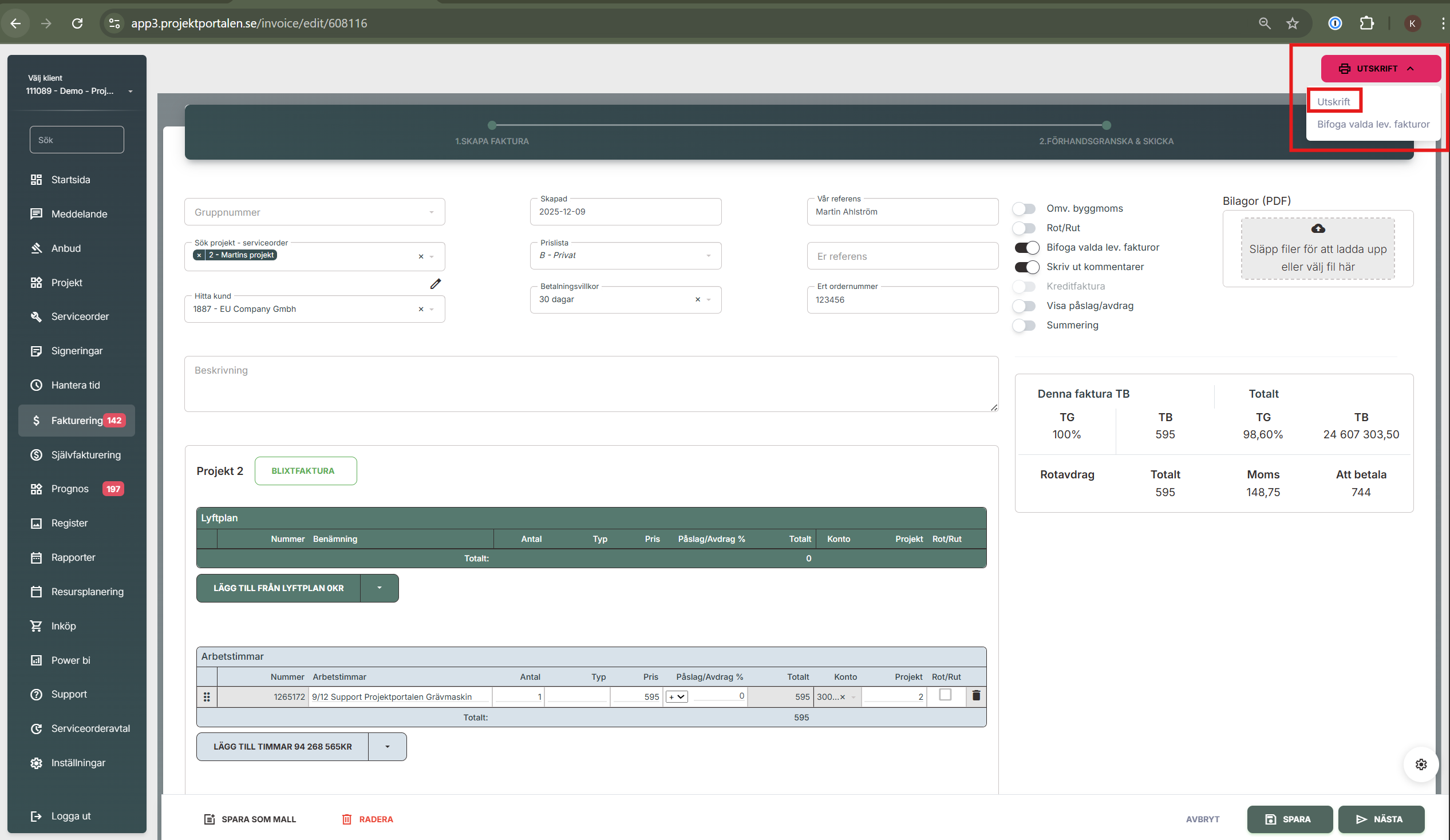
Task: Open the floating settings gear icon
Action: (x=1421, y=764)
